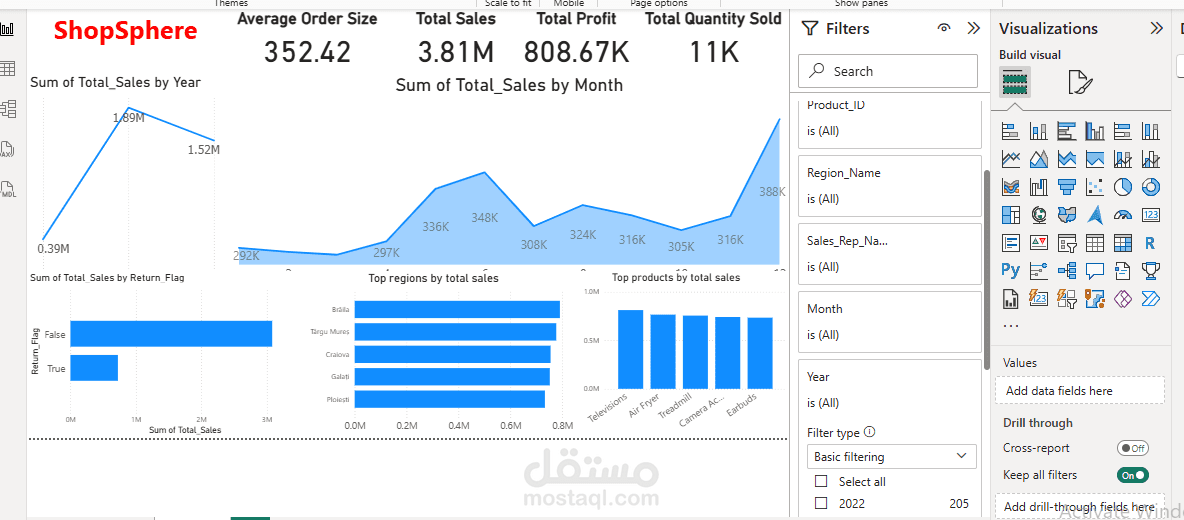Screen dimensions: 1184x520
Task: Select the Line chart visual icon
Action: point(1011,158)
